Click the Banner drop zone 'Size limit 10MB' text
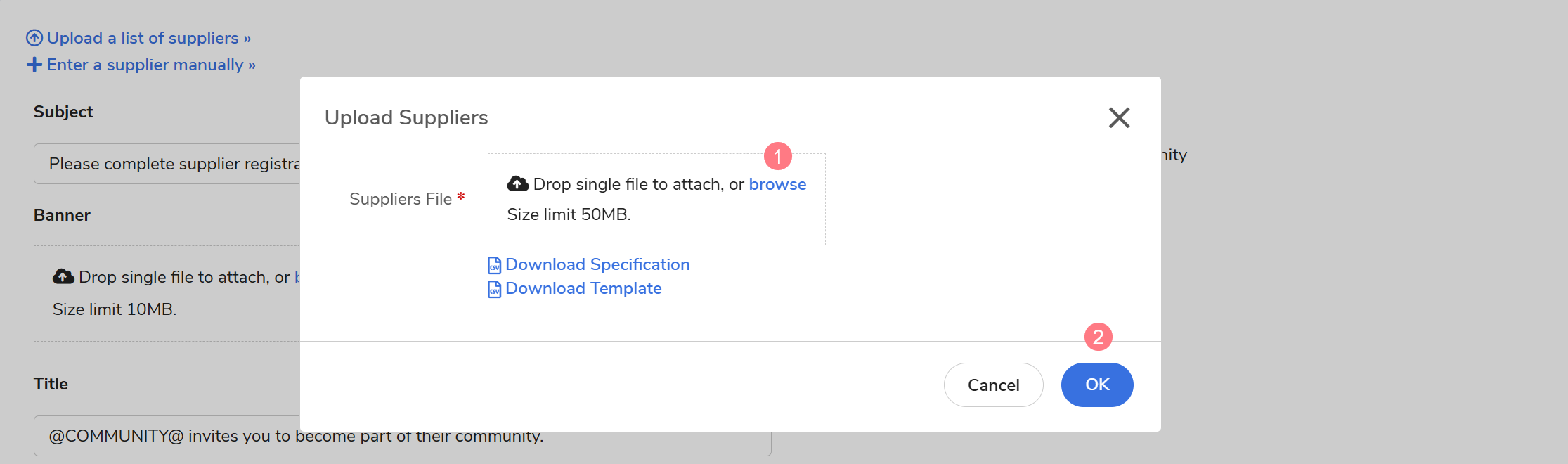This screenshot has height=464, width=1568. pyautogui.click(x=115, y=309)
